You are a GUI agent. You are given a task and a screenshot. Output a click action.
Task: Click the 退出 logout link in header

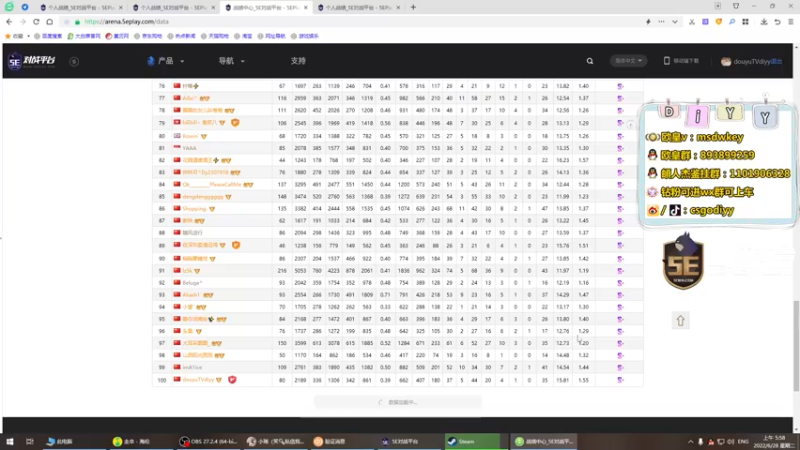coord(777,61)
